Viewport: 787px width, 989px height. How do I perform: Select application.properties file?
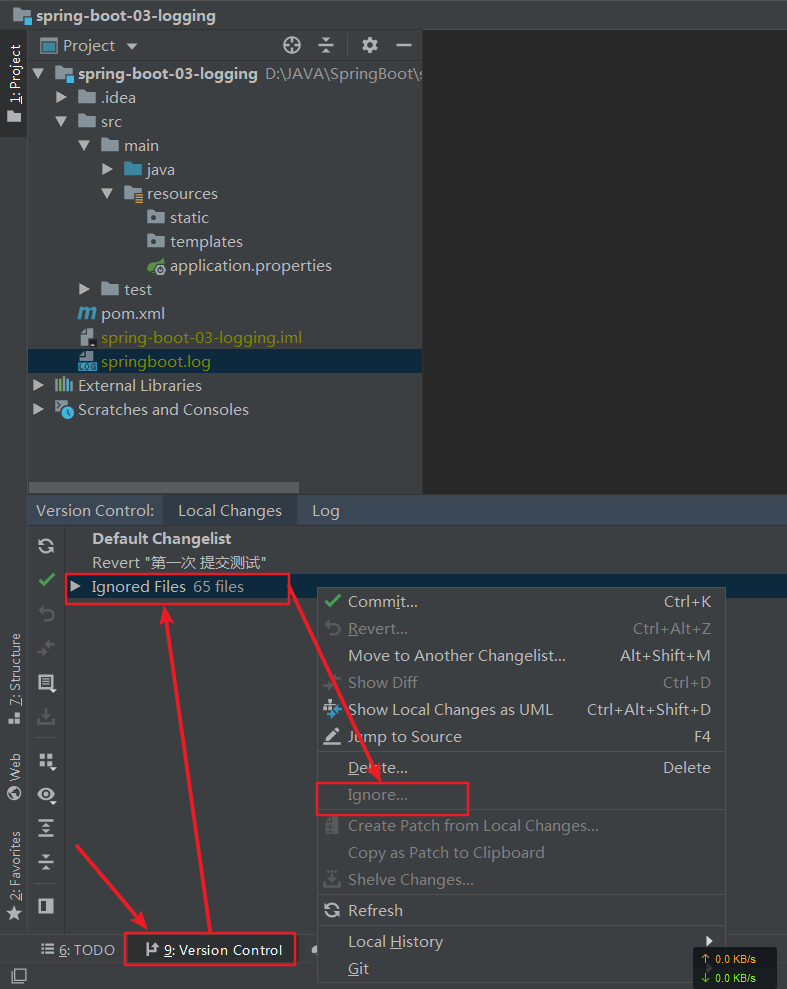click(x=250, y=266)
